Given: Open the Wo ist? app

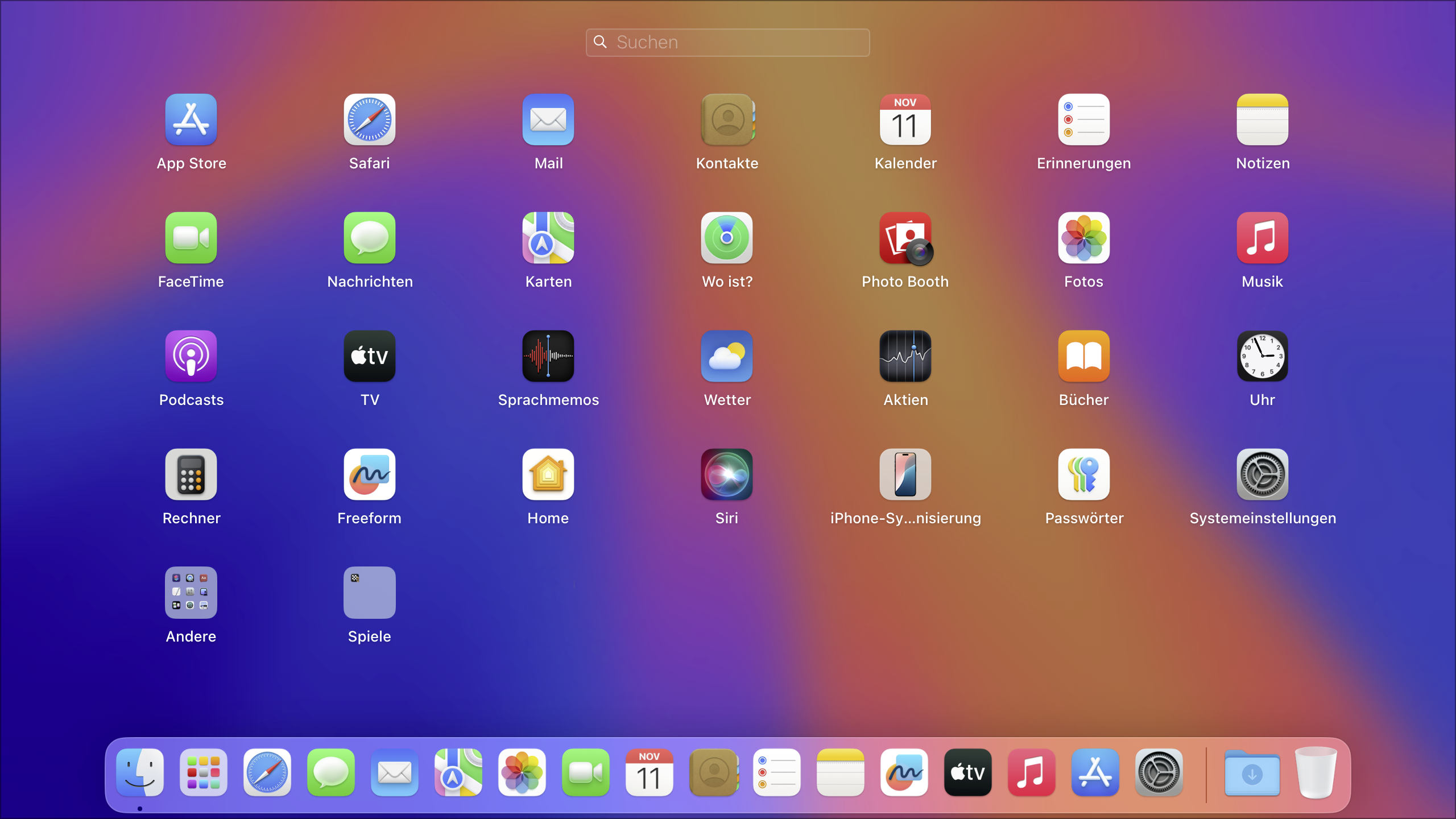Looking at the screenshot, I should coord(727,238).
